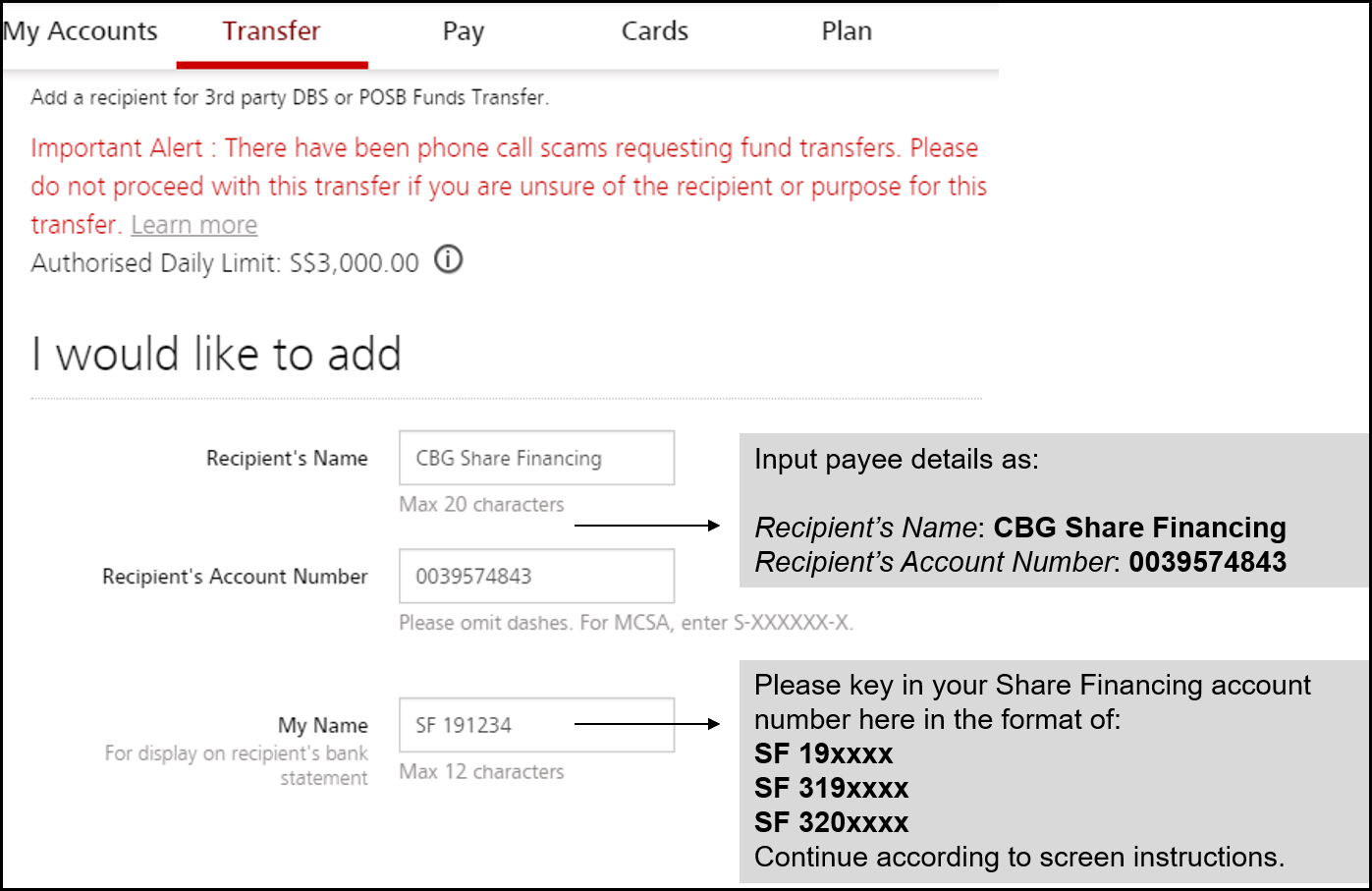The width and height of the screenshot is (1372, 891).
Task: Select the My Name input field
Action: click(536, 725)
